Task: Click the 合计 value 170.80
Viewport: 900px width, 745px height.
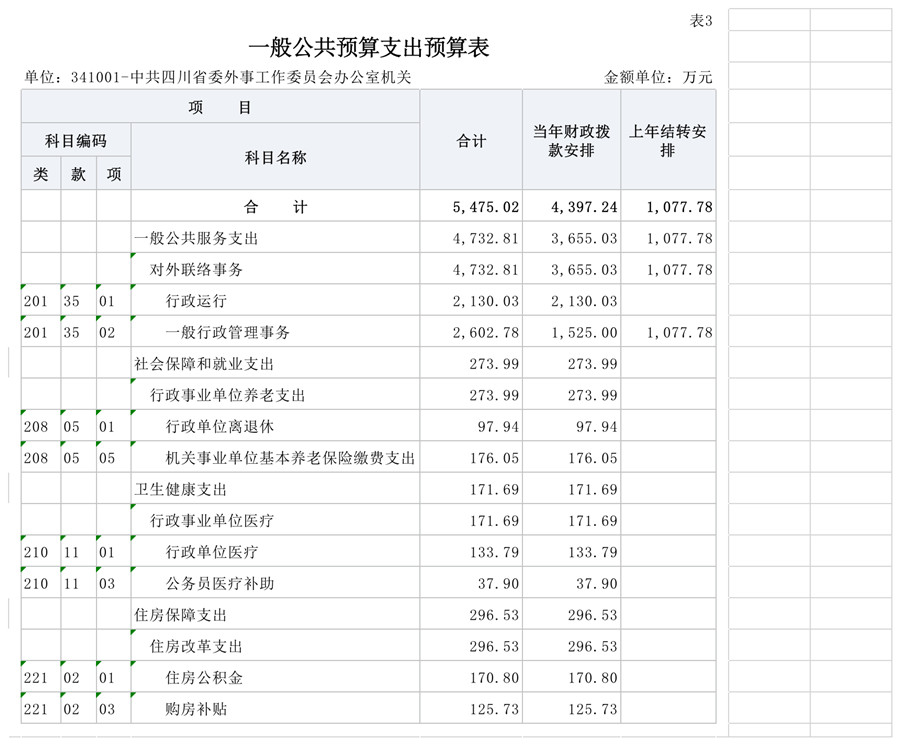Action: tap(494, 678)
